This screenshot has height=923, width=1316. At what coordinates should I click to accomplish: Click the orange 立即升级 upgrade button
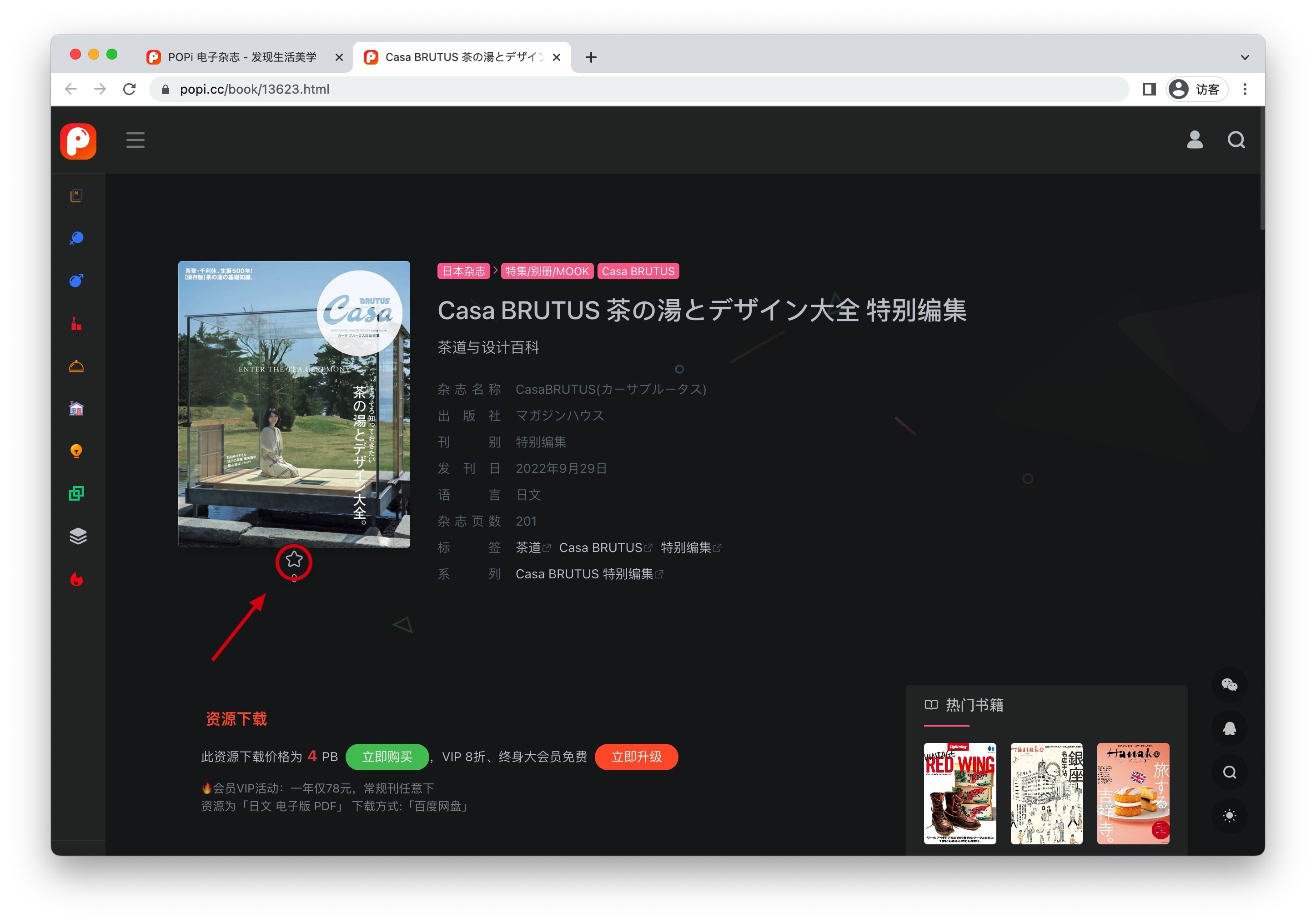pos(636,756)
